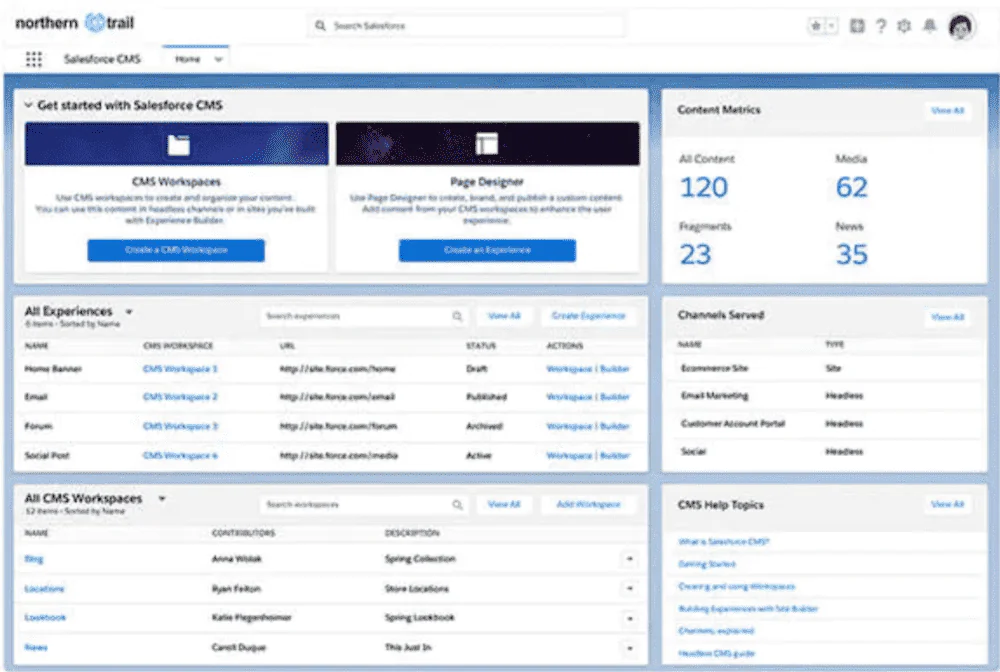Screen dimensions: 1000x672
Task: Click the user profile avatar
Action: [960, 26]
